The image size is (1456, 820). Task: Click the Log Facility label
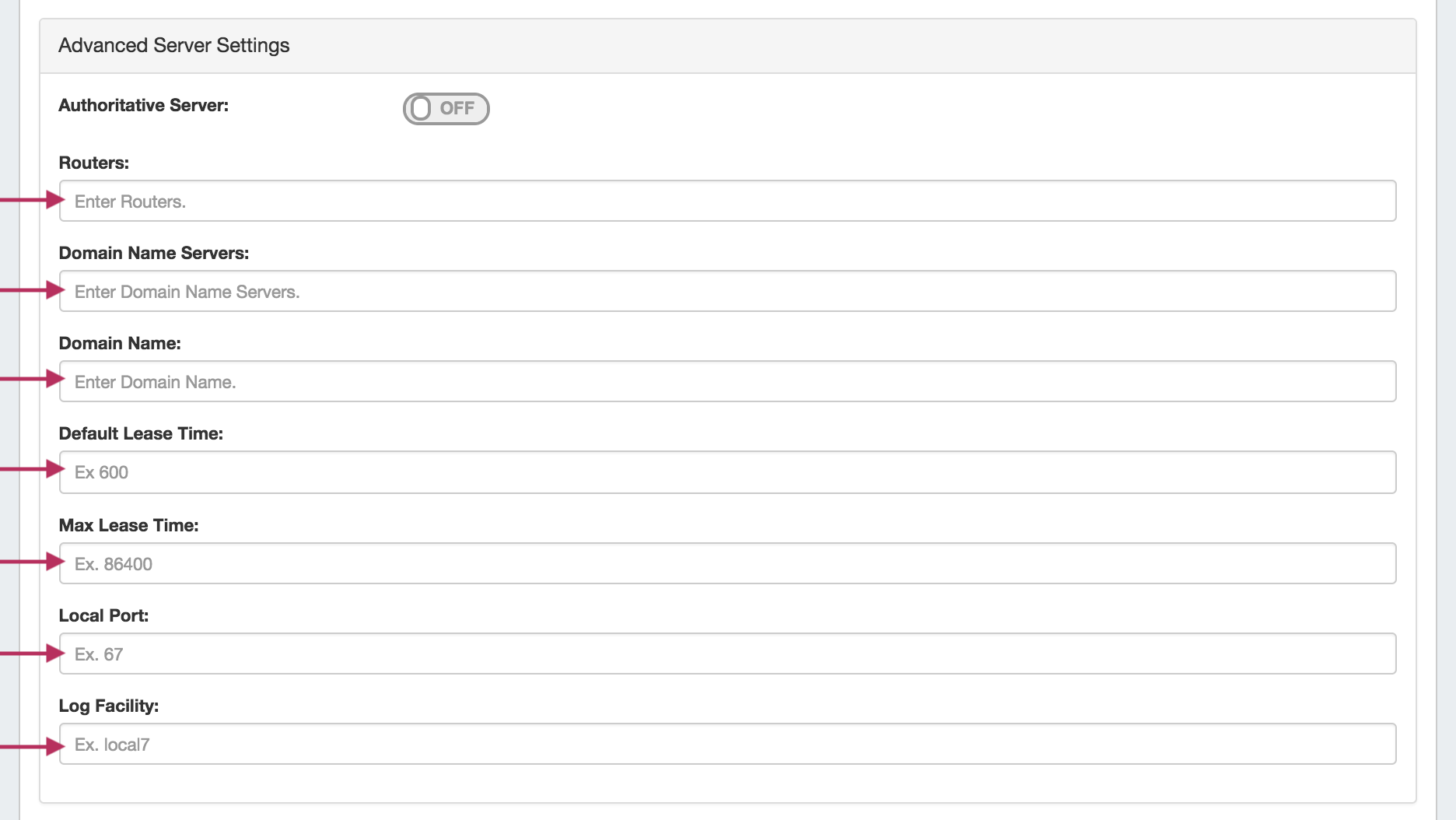(x=109, y=706)
